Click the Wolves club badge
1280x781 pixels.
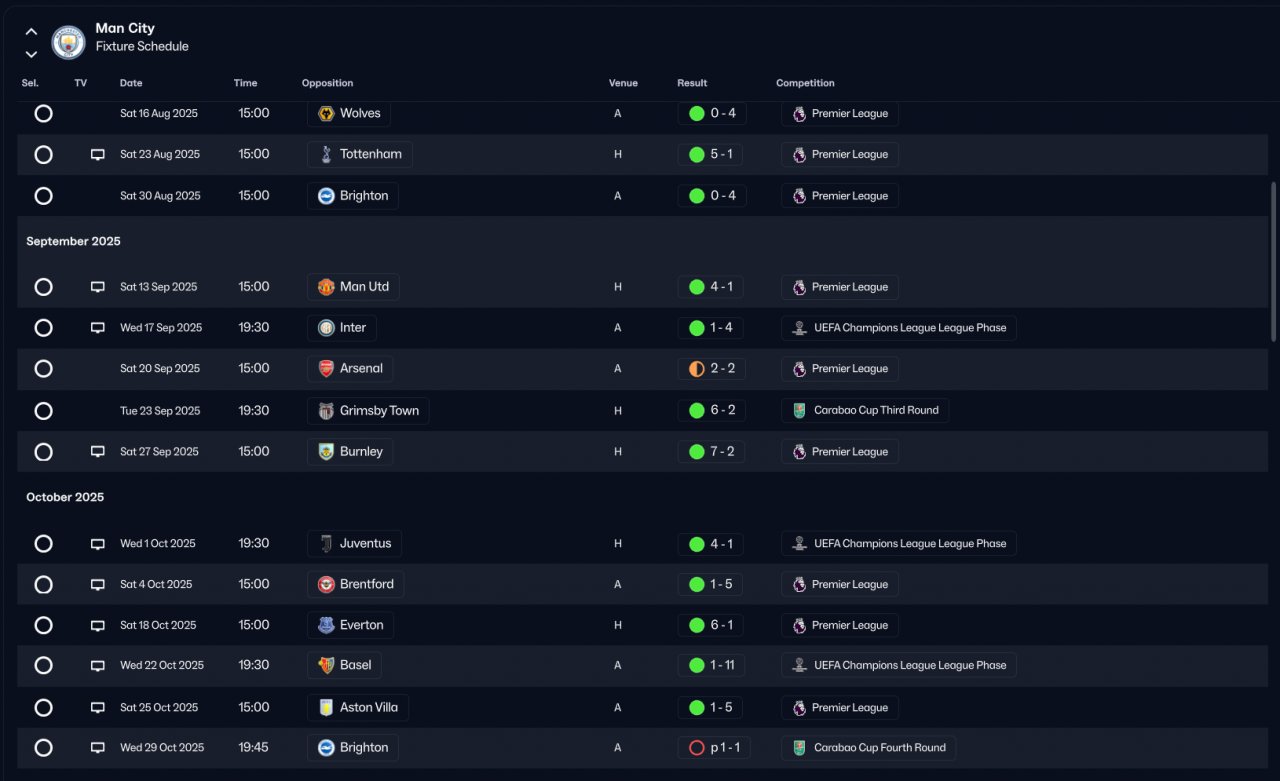[326, 114]
